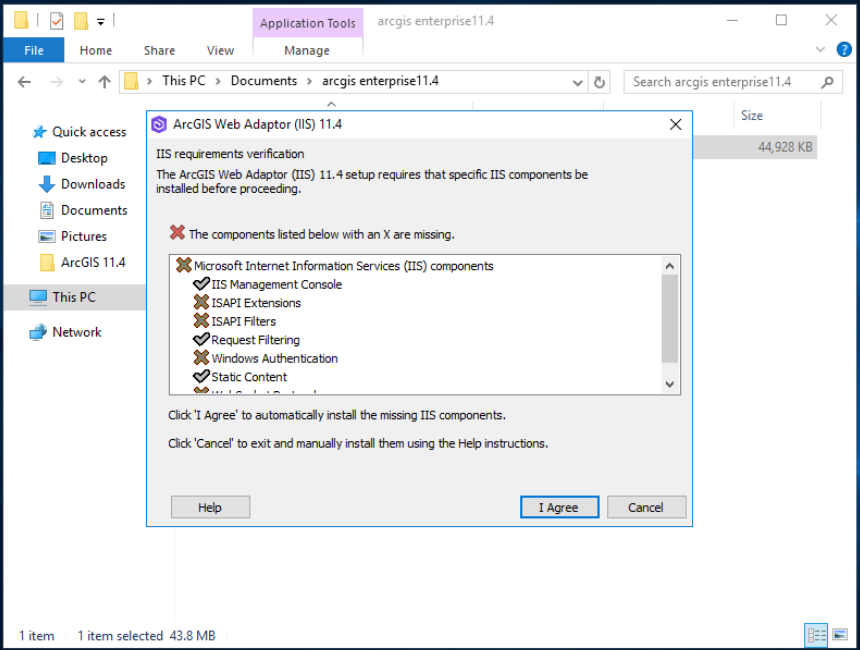The image size is (860, 650).
Task: Open the Customize Quick Access Toolbar dropdown
Action: pos(101,22)
